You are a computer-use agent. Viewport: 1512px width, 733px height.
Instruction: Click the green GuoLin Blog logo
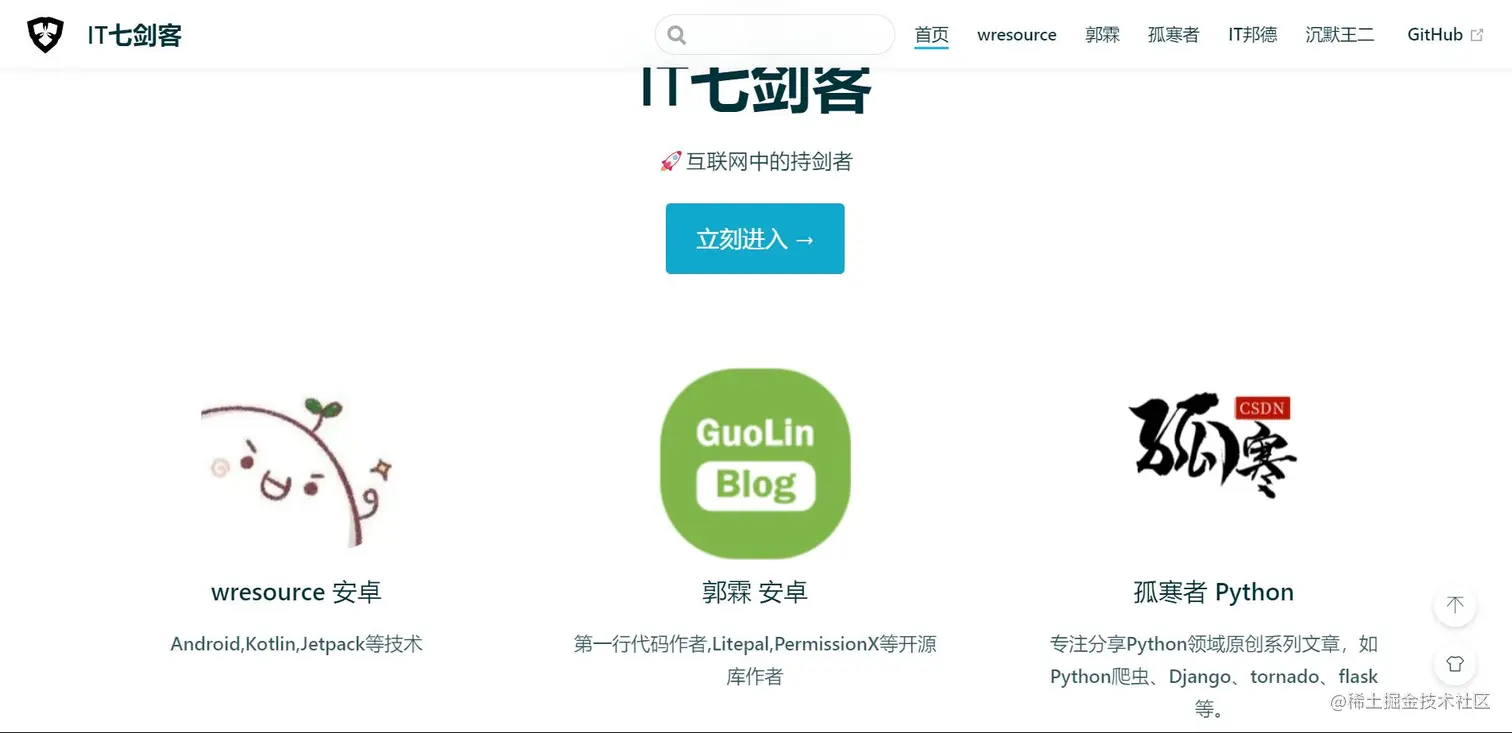755,463
